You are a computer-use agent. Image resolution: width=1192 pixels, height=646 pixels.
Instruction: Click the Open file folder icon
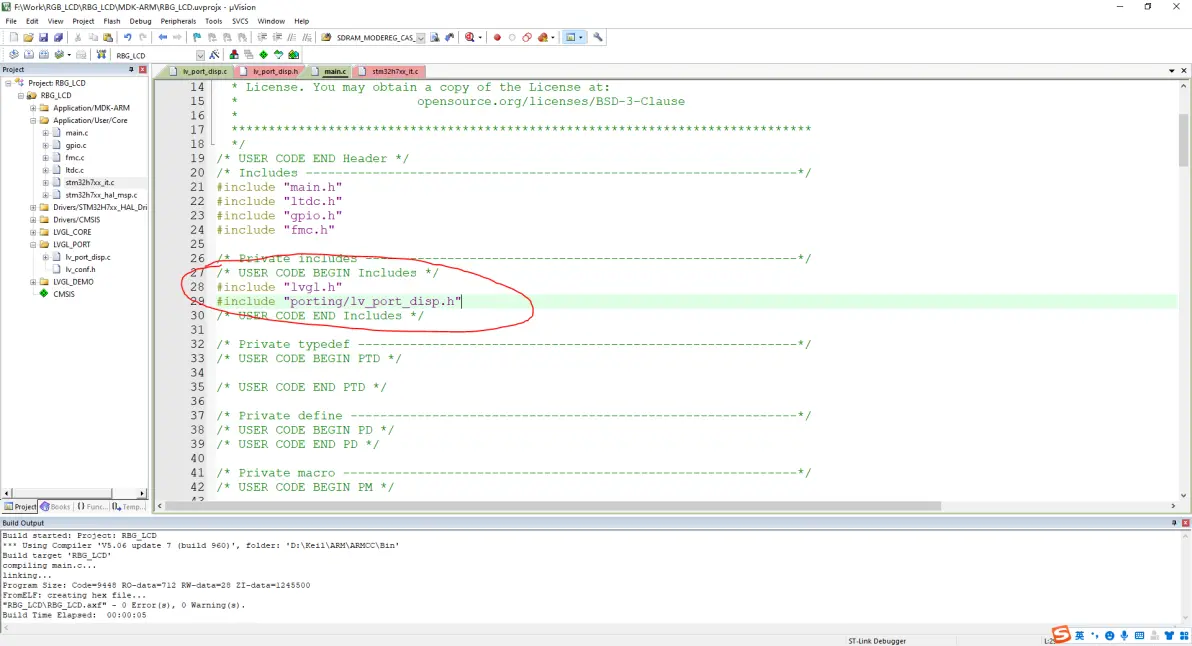pos(29,38)
